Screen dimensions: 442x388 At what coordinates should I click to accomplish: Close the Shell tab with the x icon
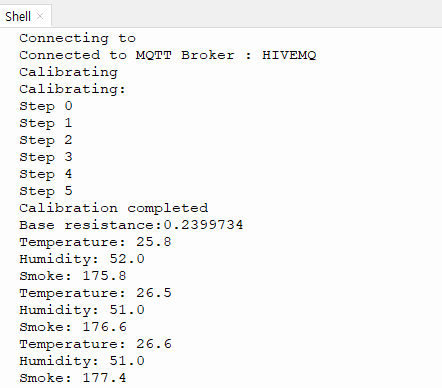[x=40, y=16]
